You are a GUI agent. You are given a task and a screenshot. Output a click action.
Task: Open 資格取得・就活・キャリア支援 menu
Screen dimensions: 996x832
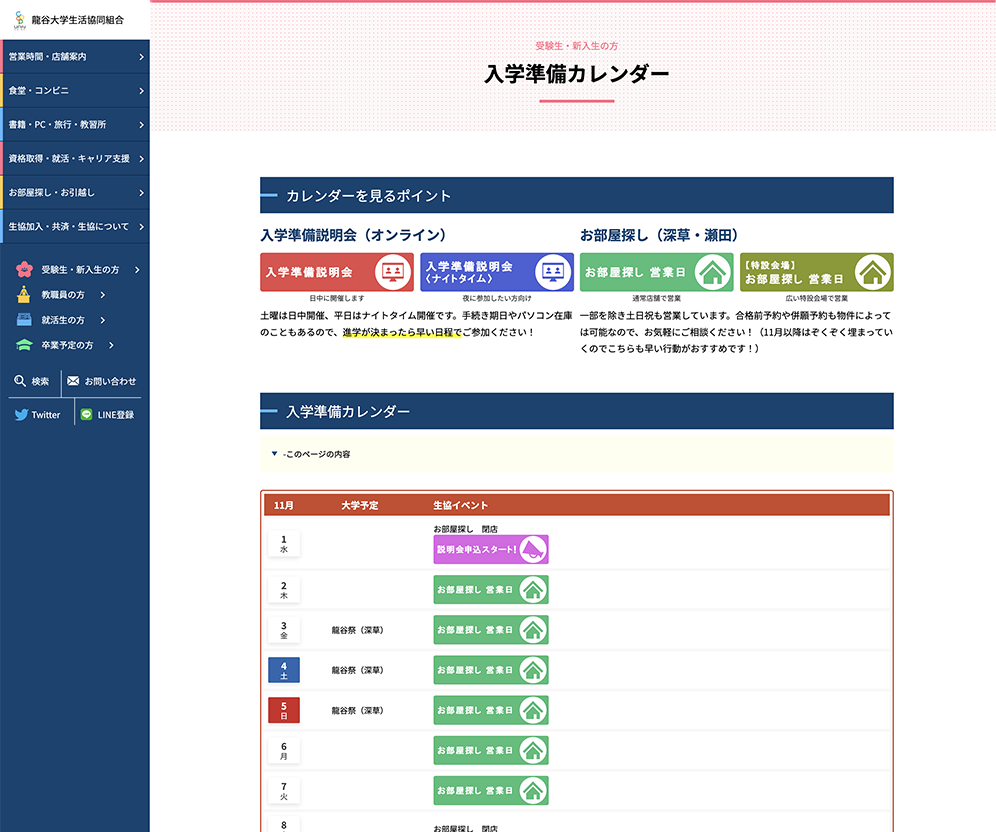coord(75,159)
